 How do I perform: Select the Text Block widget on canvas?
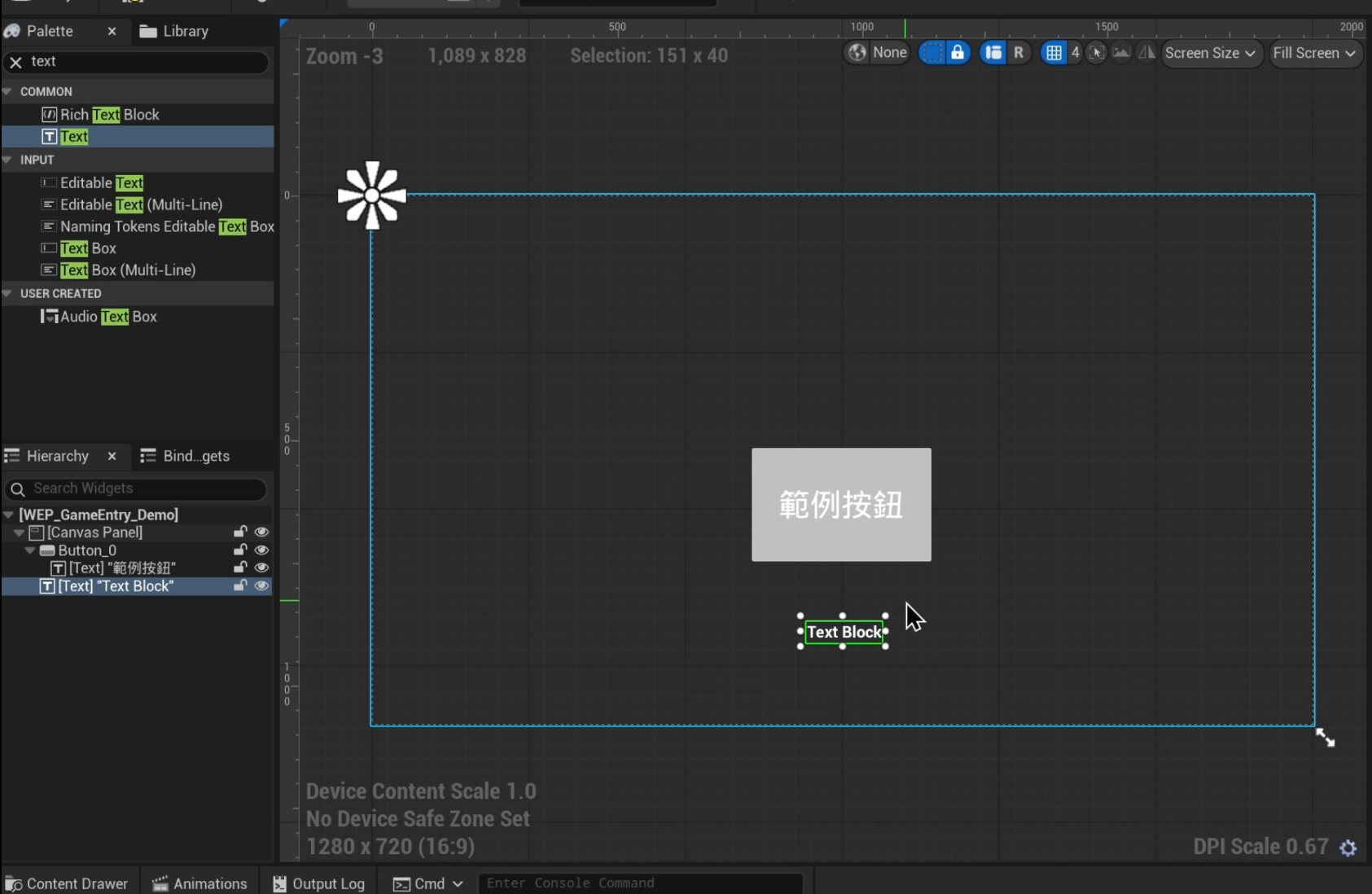click(x=844, y=632)
